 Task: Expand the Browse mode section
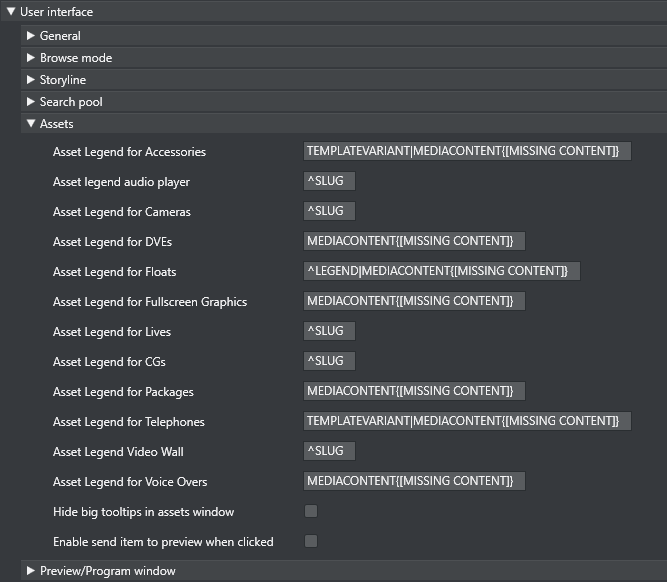(31, 58)
